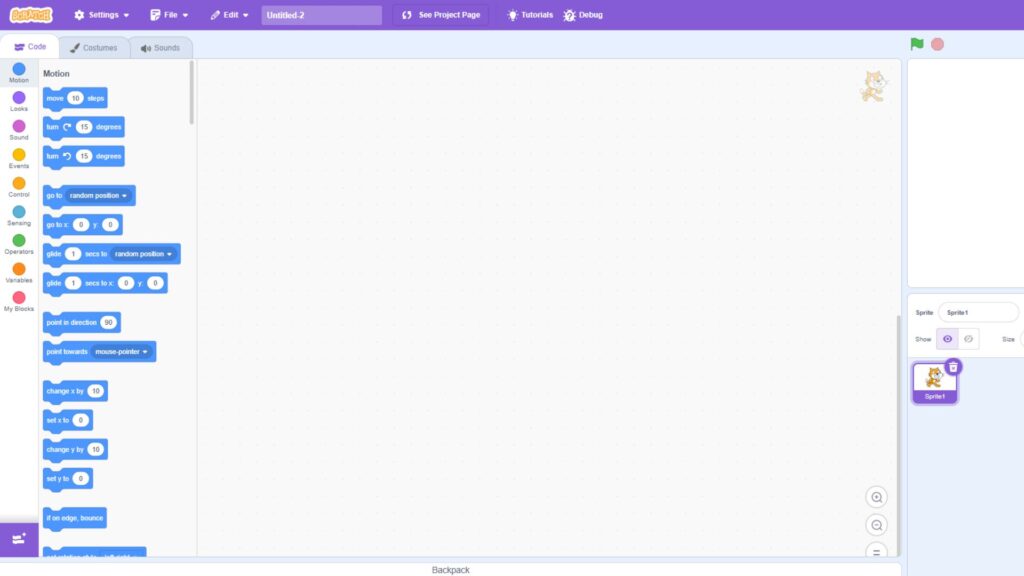Open the Backpack panel

point(451,569)
